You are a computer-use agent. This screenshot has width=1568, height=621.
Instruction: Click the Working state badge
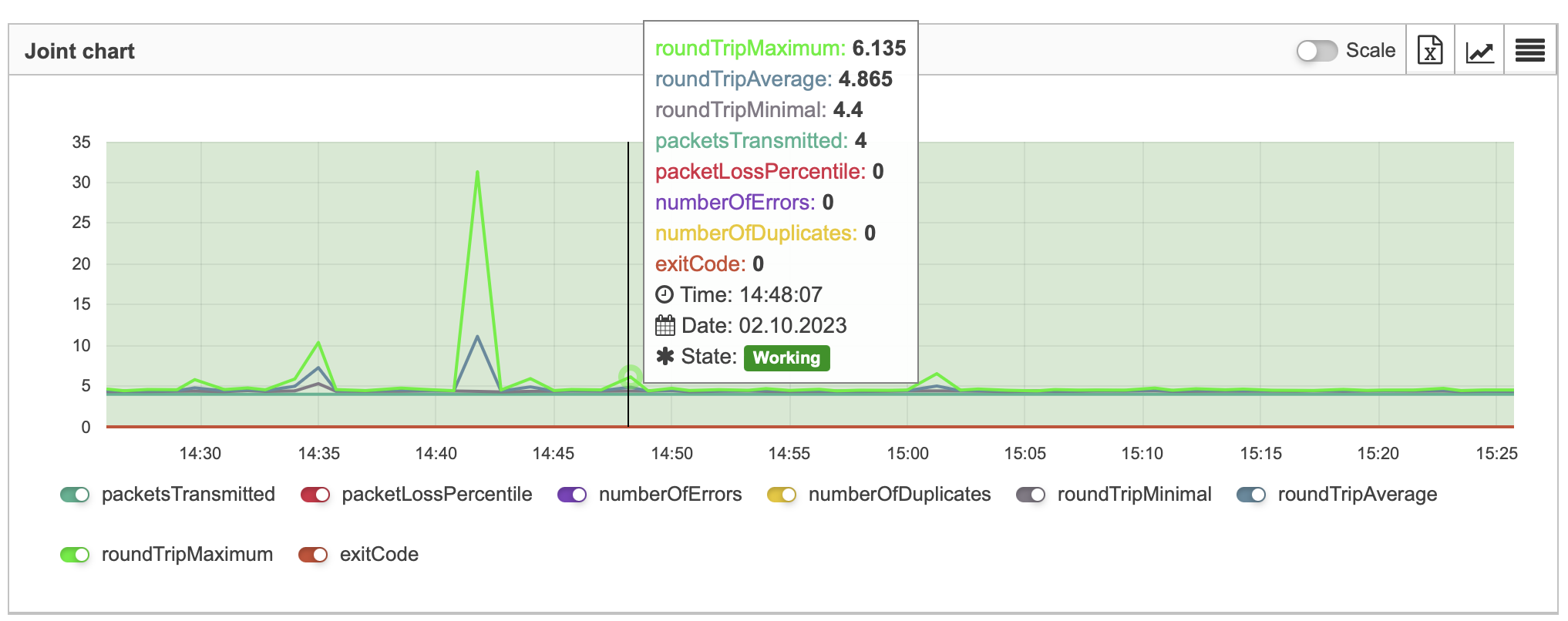pos(786,357)
